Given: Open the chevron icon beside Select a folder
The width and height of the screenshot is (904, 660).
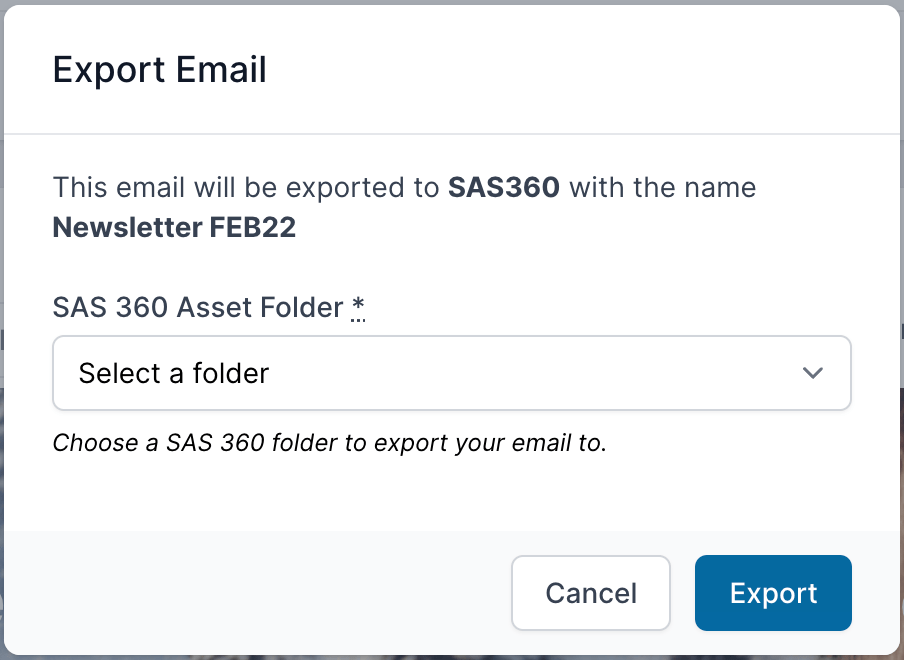Looking at the screenshot, I should point(813,372).
